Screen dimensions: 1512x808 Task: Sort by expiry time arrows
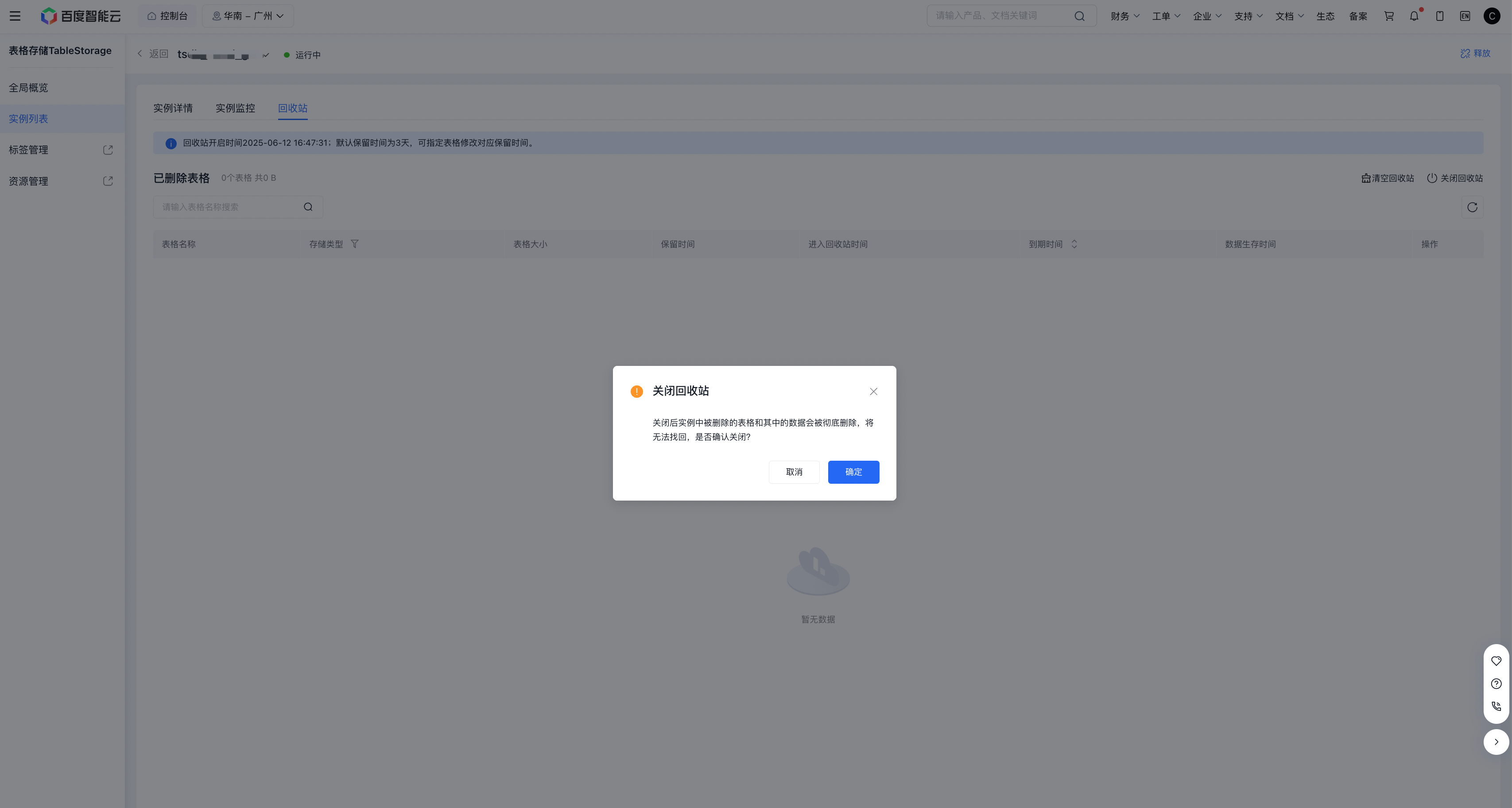(x=1074, y=244)
